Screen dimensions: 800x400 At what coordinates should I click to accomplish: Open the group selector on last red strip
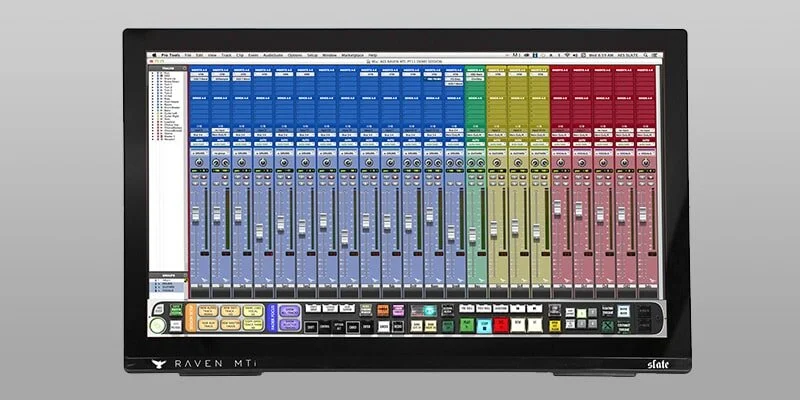point(645,154)
